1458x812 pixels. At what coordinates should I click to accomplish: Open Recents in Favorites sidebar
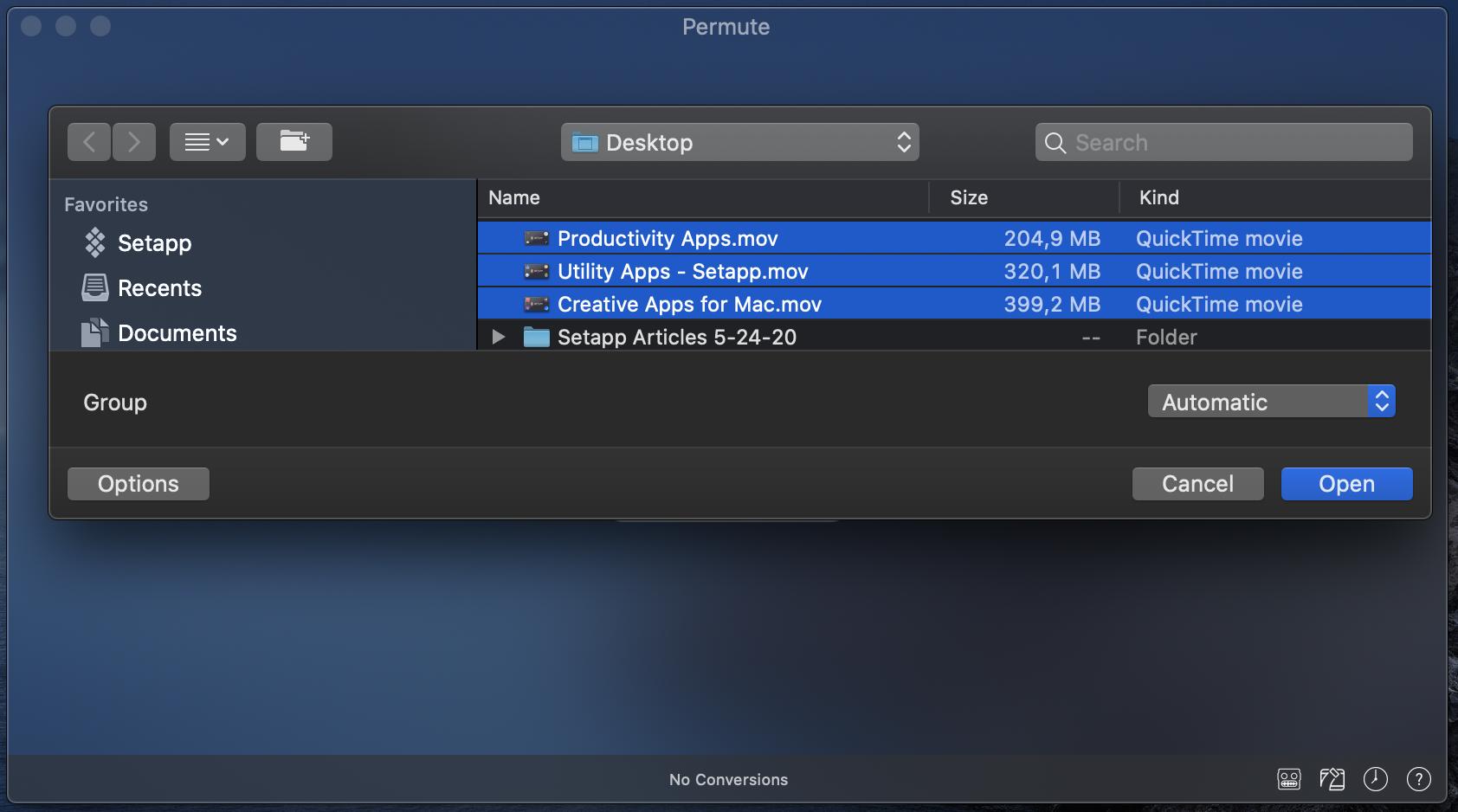coord(159,288)
